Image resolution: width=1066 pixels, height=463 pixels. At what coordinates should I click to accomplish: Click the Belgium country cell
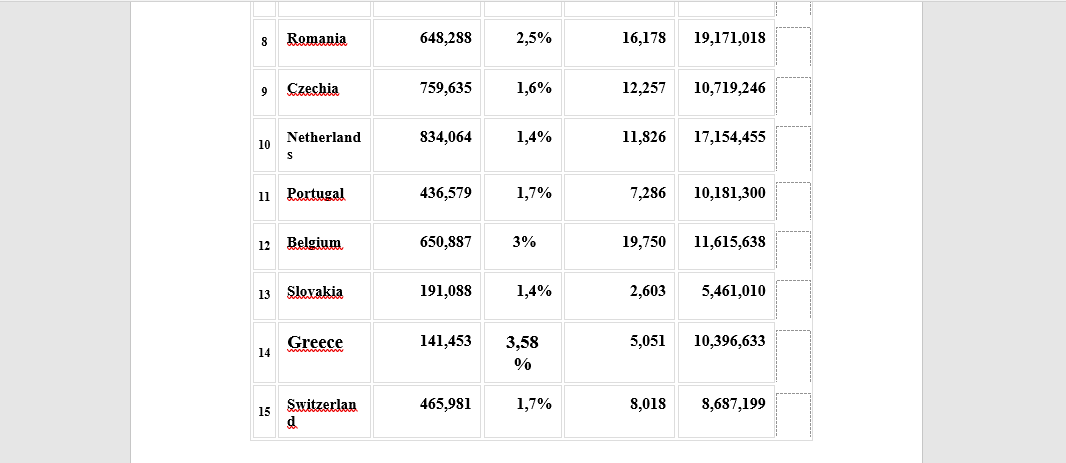324,246
